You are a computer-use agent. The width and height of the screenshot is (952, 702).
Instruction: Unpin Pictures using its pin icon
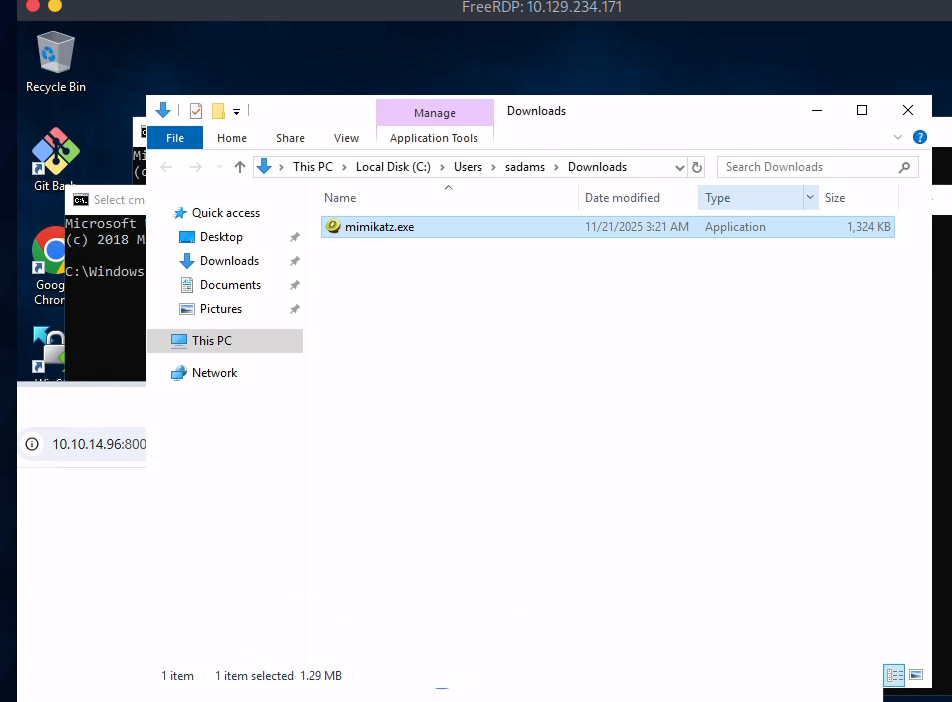pos(294,309)
